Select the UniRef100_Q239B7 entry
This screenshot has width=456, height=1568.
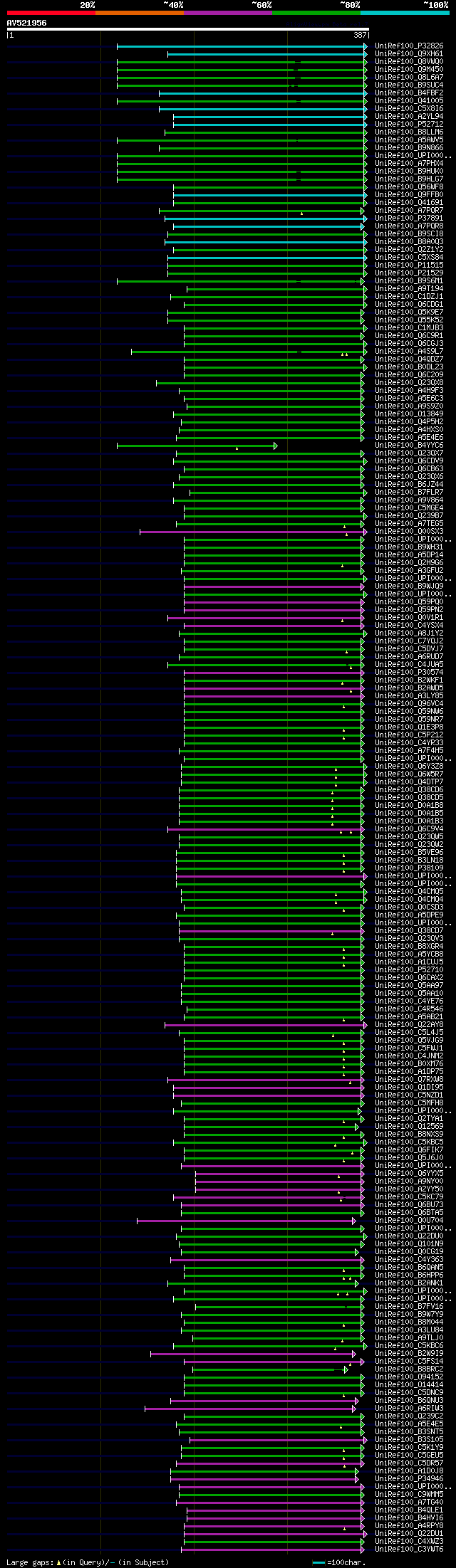click(x=409, y=516)
